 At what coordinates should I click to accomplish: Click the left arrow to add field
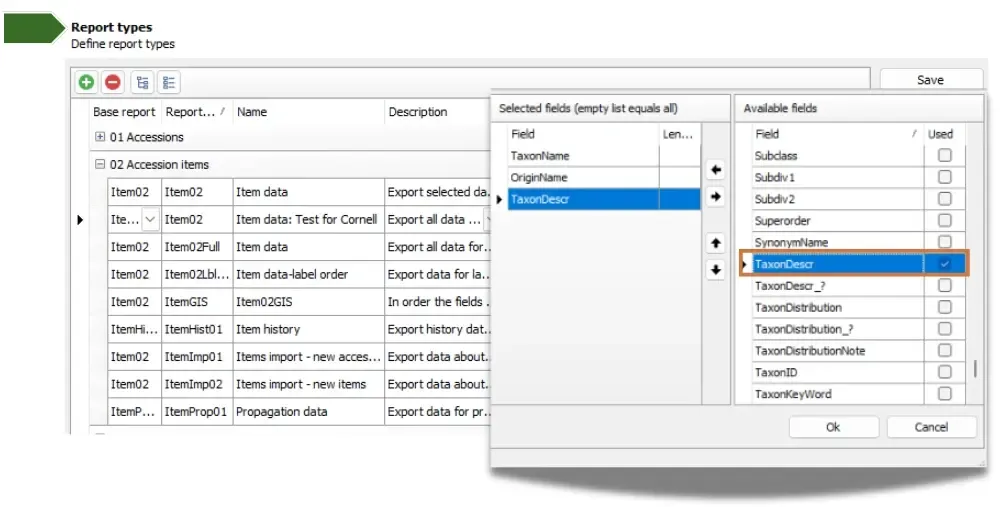pyautogui.click(x=716, y=170)
